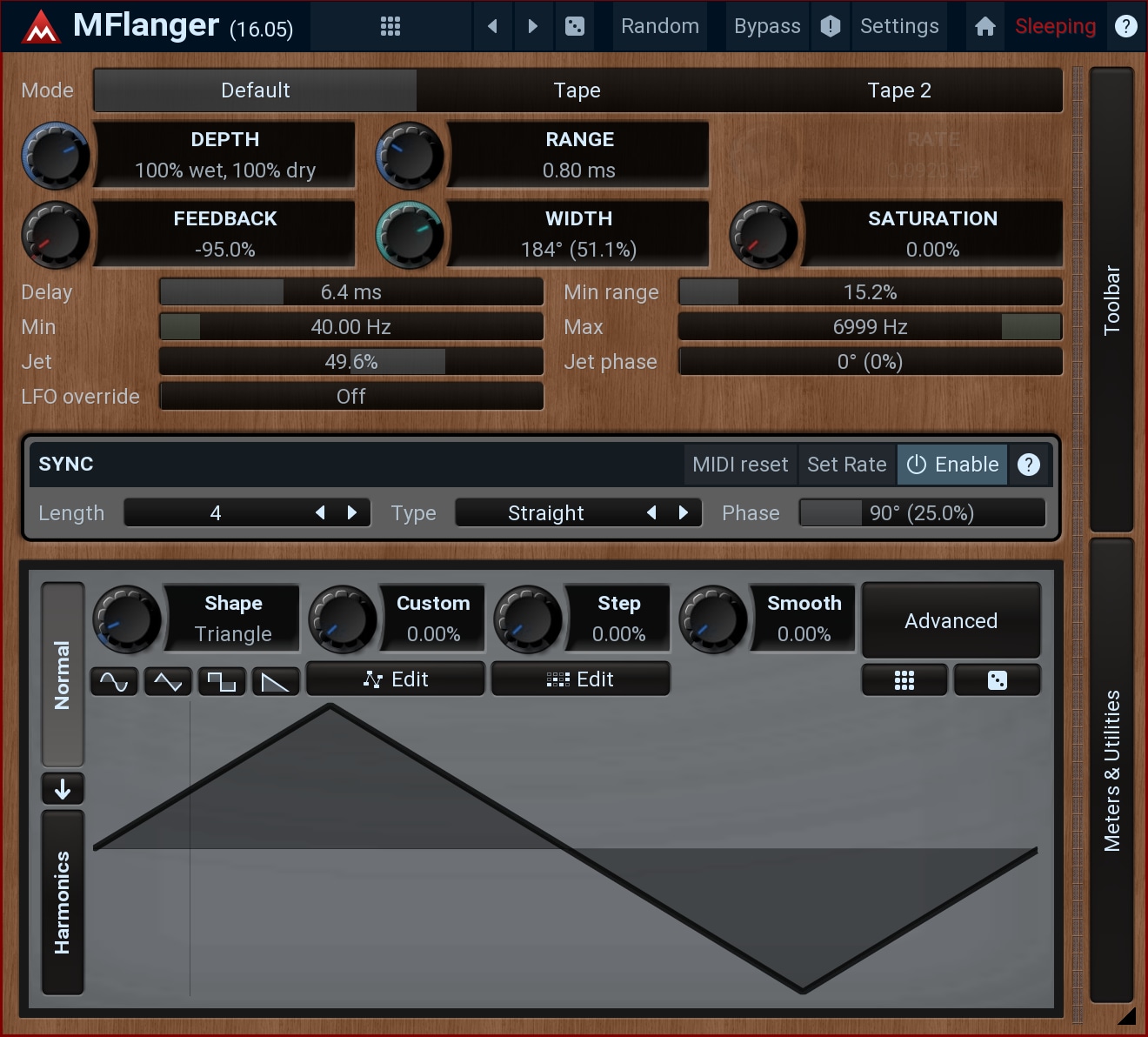Select the Tape 2 mode tab
This screenshot has height=1037, width=1148.
point(899,90)
